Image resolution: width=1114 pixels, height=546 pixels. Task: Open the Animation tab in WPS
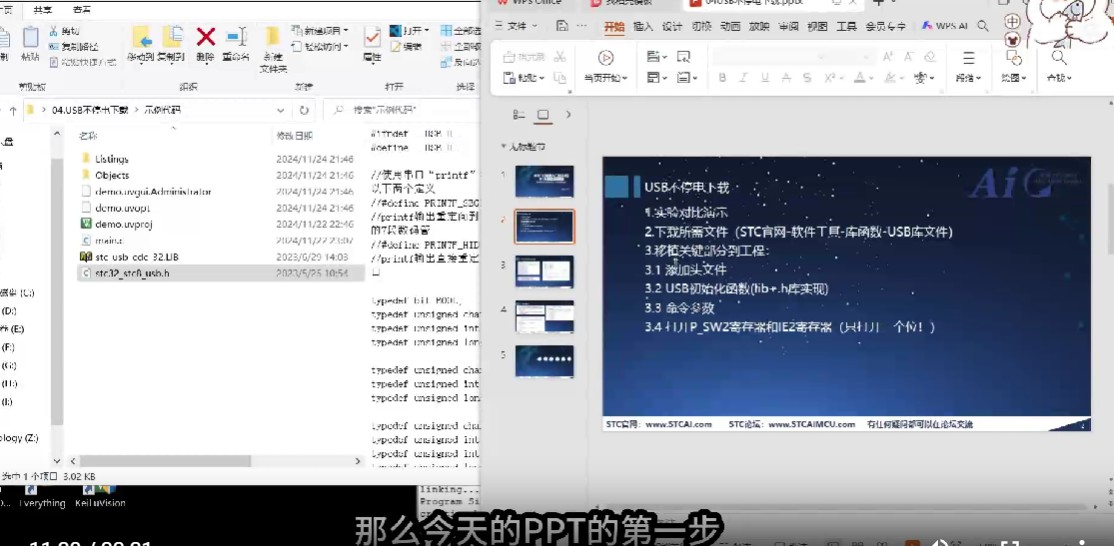click(730, 26)
